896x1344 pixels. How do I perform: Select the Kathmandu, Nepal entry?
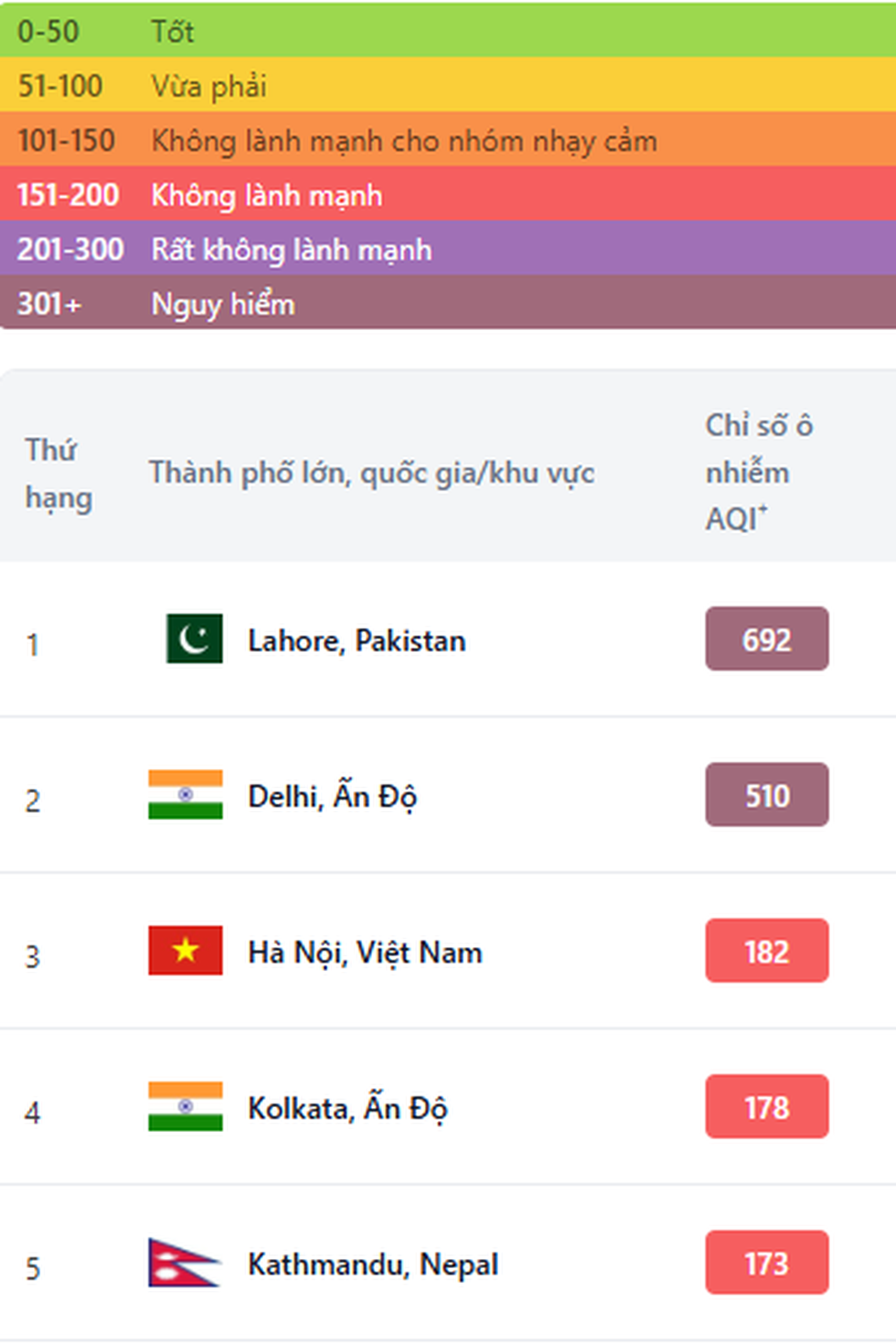[373, 1264]
